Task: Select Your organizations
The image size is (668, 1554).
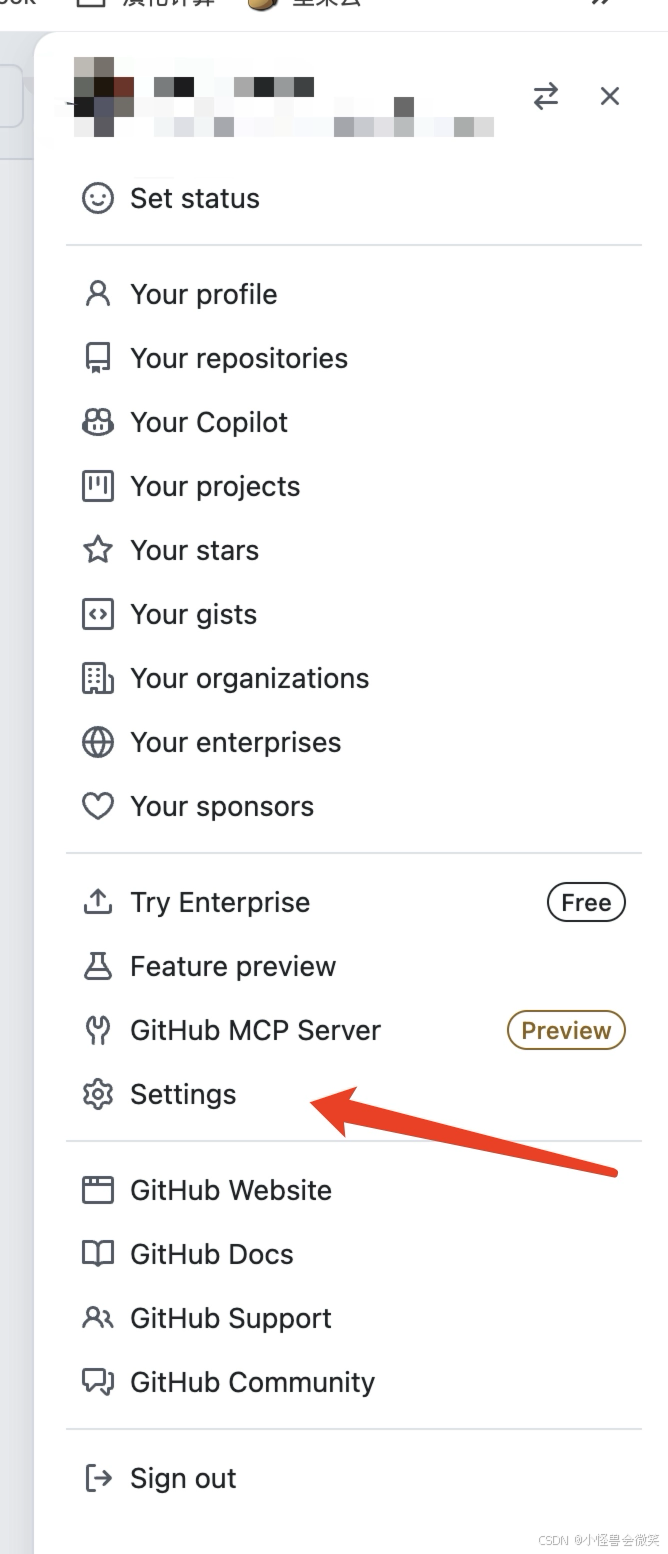Action: pyautogui.click(x=249, y=678)
